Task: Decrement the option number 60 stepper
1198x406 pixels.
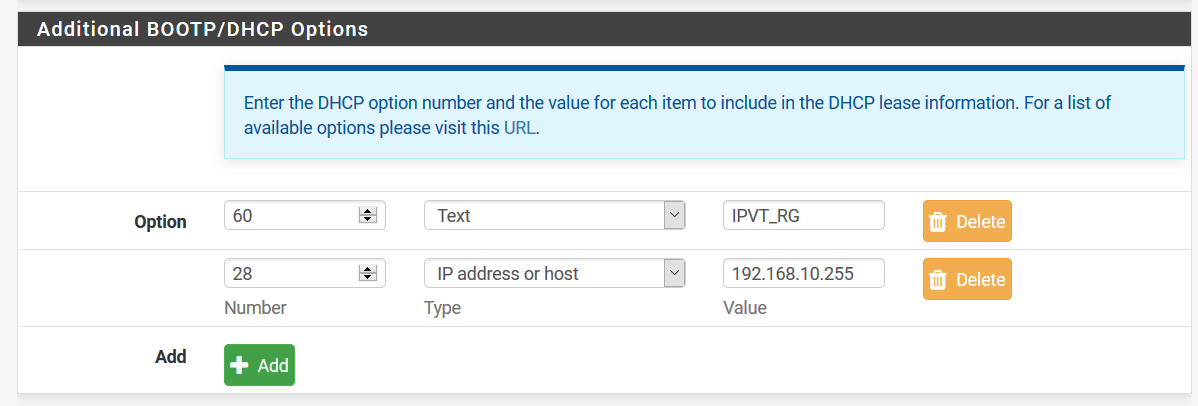Action: (x=367, y=219)
